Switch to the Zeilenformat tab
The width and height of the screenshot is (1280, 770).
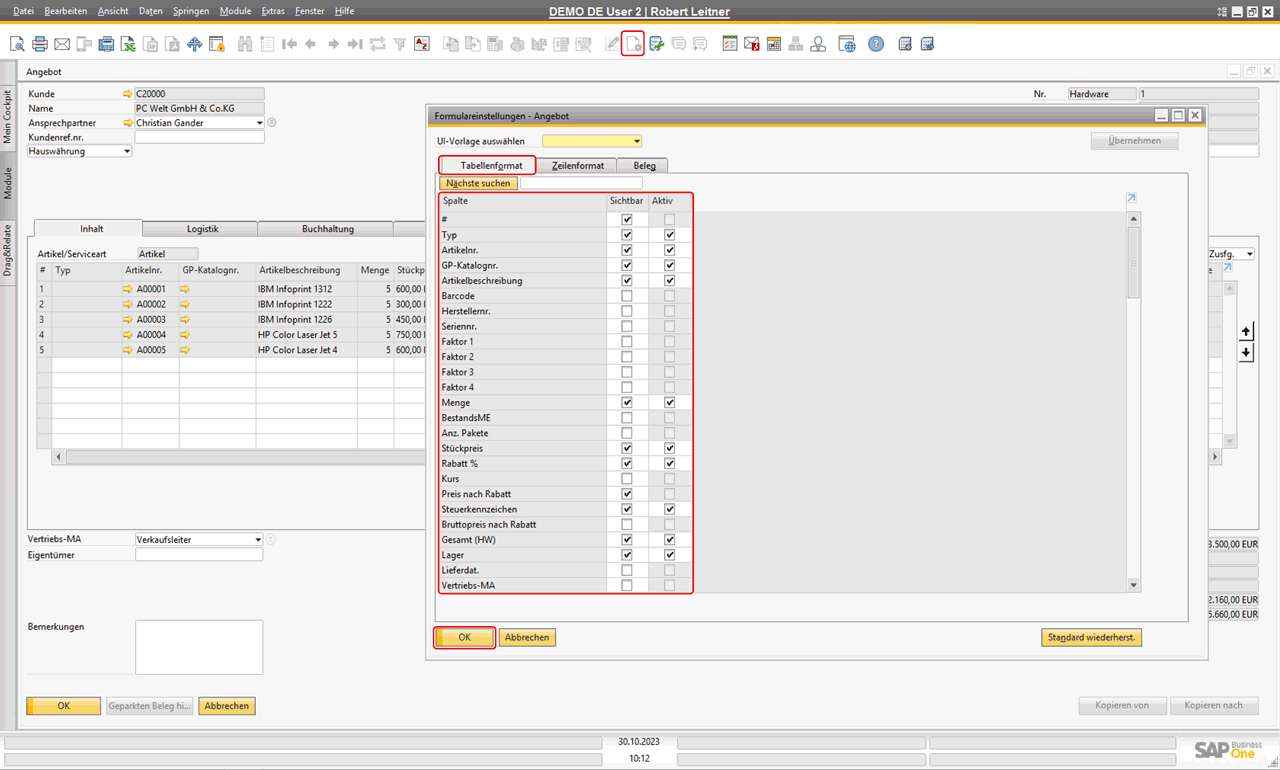[x=577, y=165]
